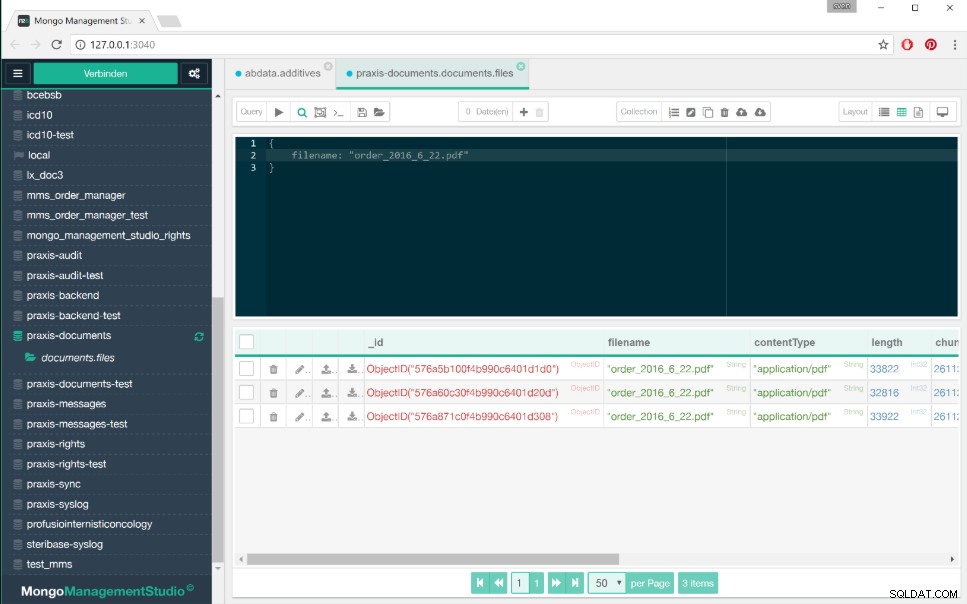The width and height of the screenshot is (967, 604).
Task: Click the cloud upload import icon
Action: [742, 112]
